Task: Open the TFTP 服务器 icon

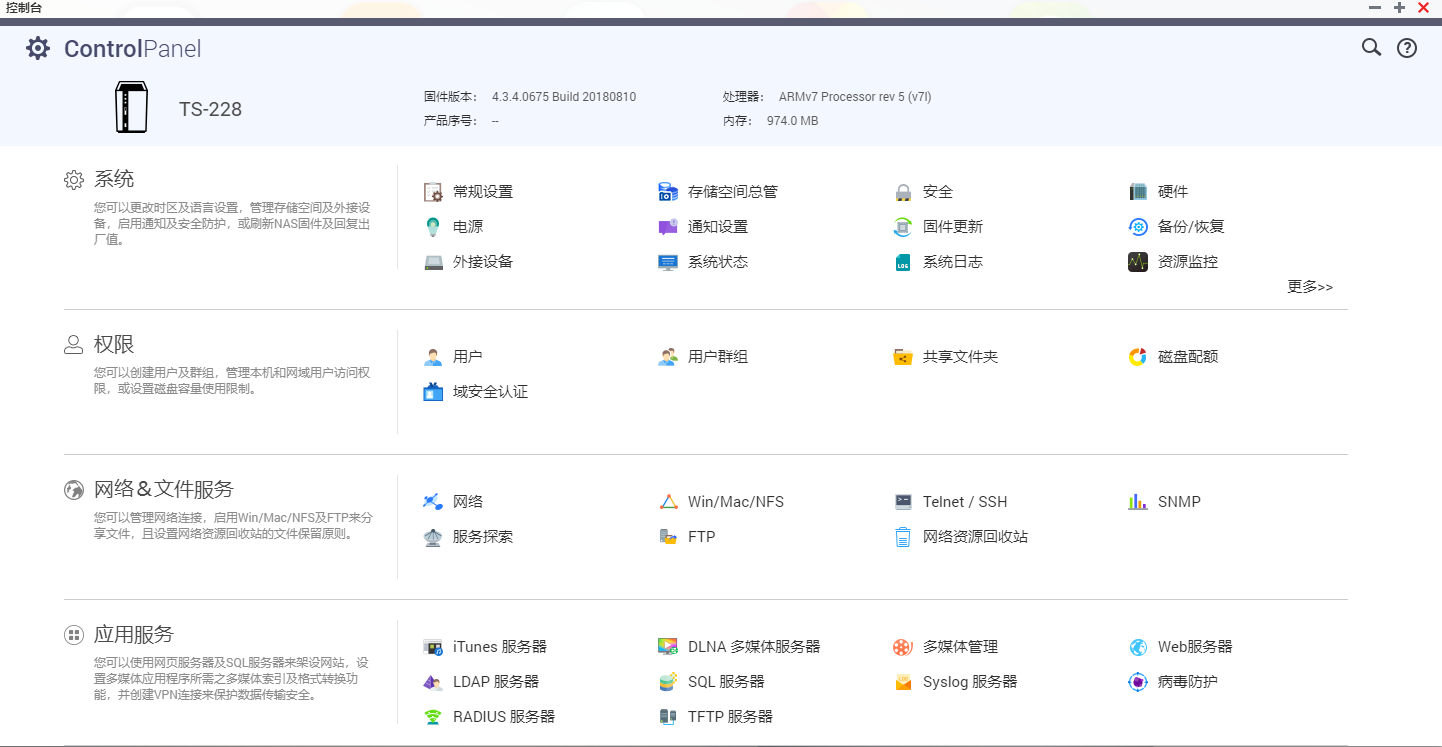Action: click(668, 717)
